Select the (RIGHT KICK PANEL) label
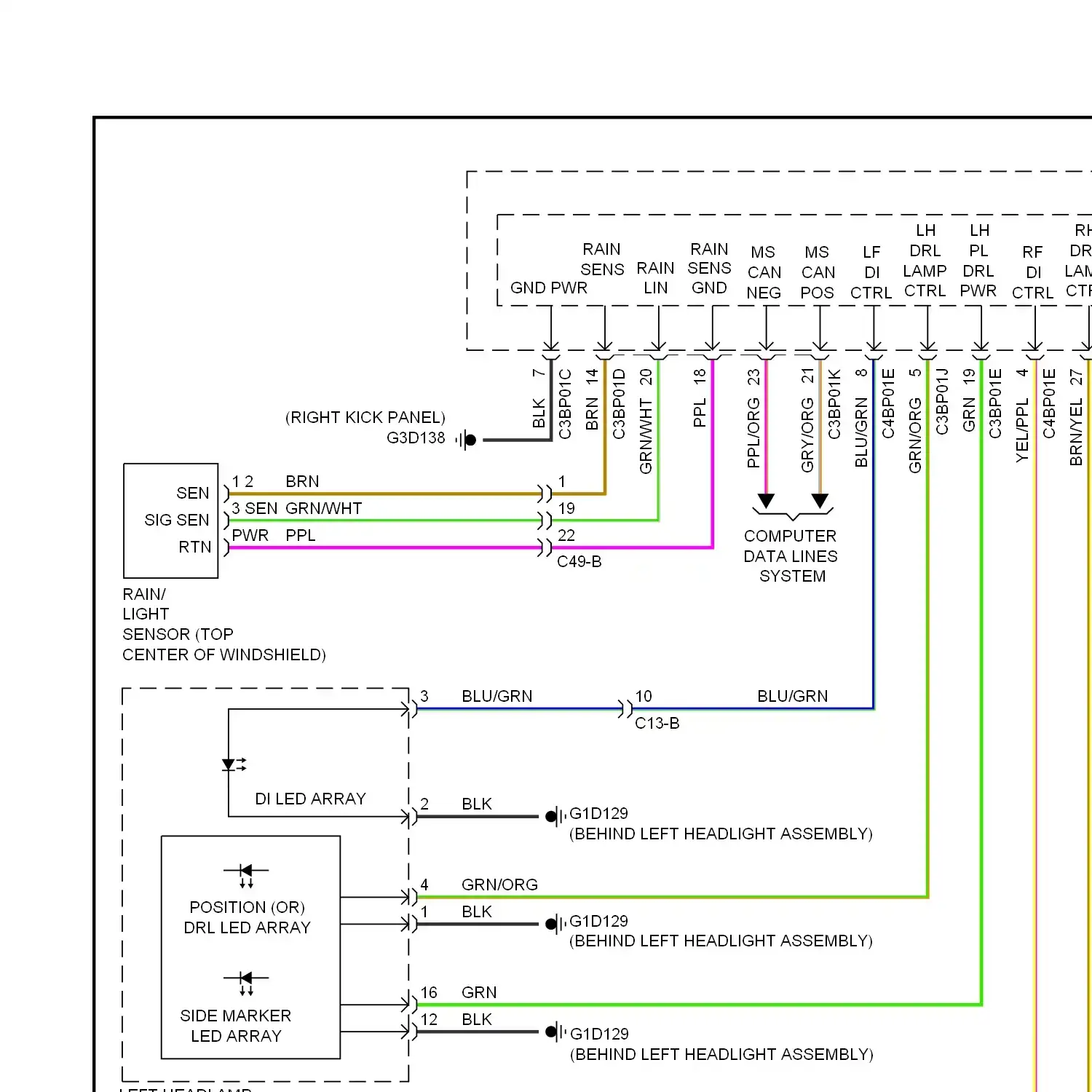The image size is (1092, 1092). point(365,418)
